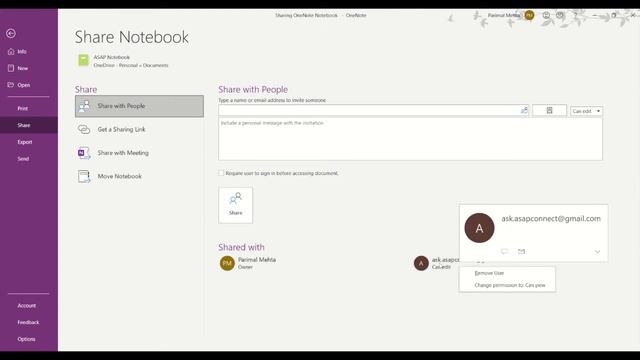The height and width of the screenshot is (360, 640).
Task: Choose the Share with People option
Action: pyautogui.click(x=139, y=106)
